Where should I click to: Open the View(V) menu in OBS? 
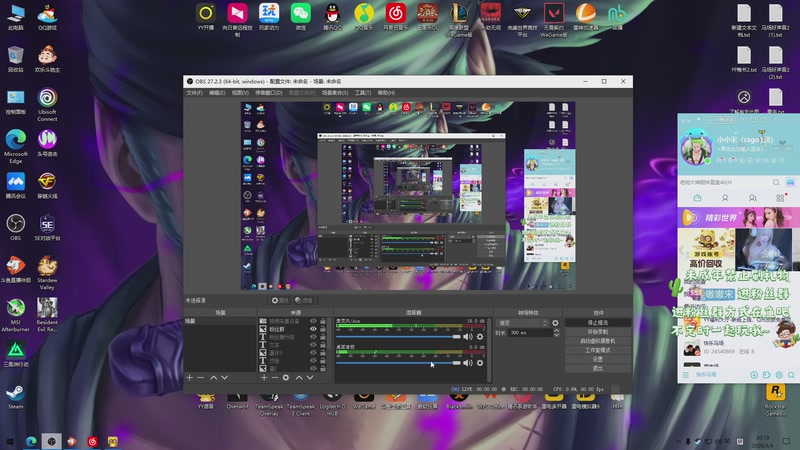coord(240,93)
